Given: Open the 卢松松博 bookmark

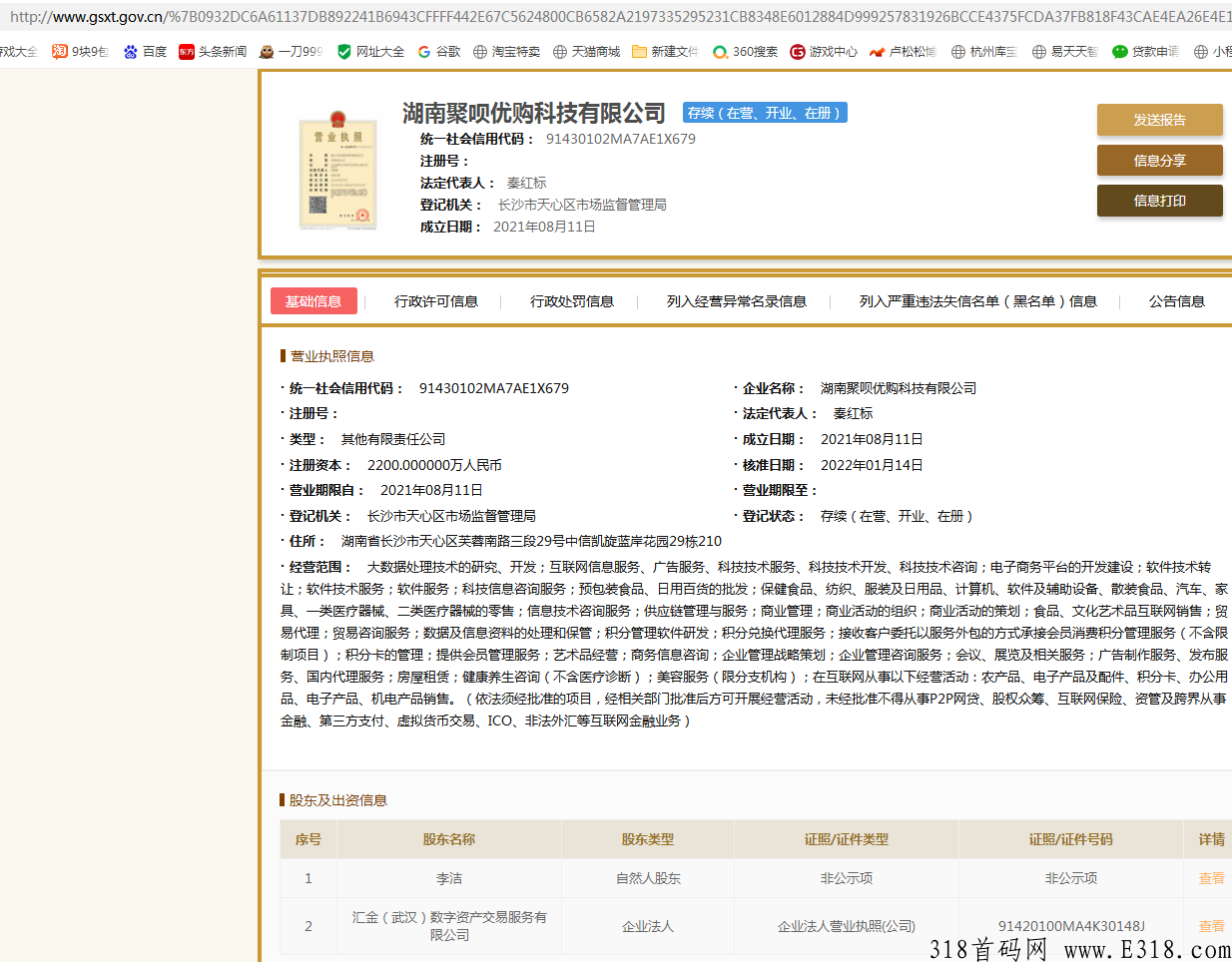Looking at the screenshot, I should click(x=903, y=51).
